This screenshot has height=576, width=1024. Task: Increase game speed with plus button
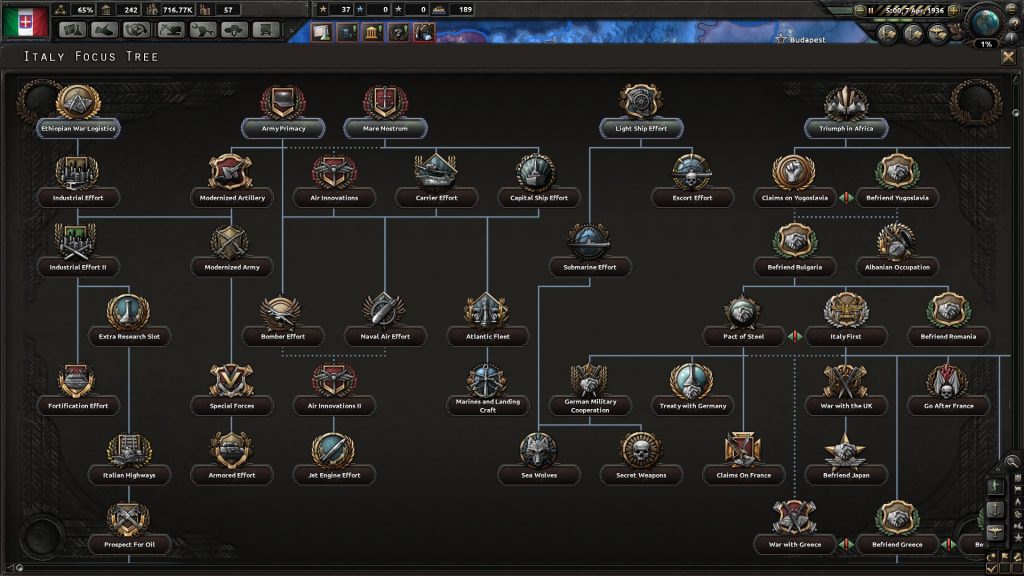point(953,10)
